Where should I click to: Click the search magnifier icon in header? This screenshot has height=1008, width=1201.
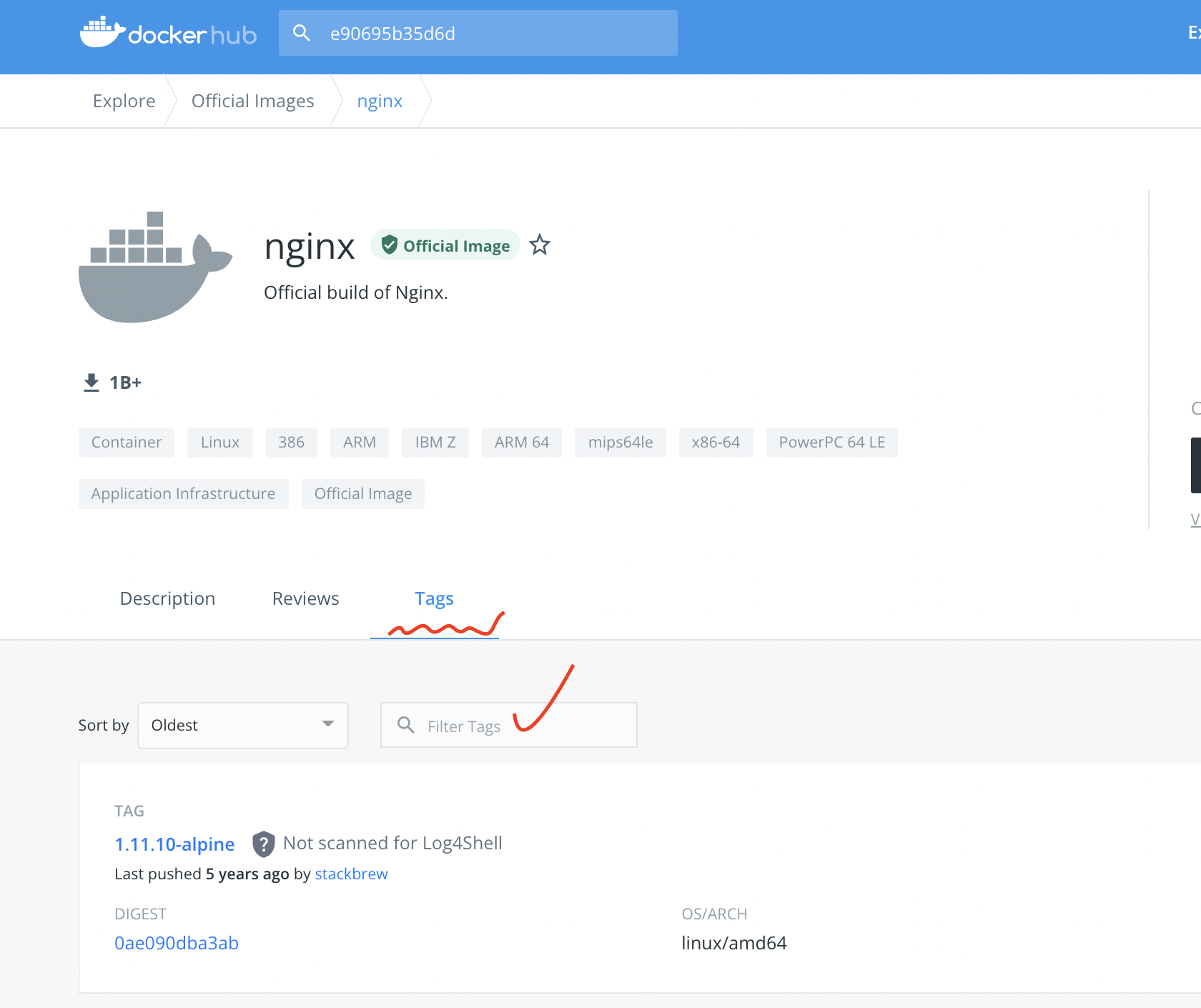[302, 33]
